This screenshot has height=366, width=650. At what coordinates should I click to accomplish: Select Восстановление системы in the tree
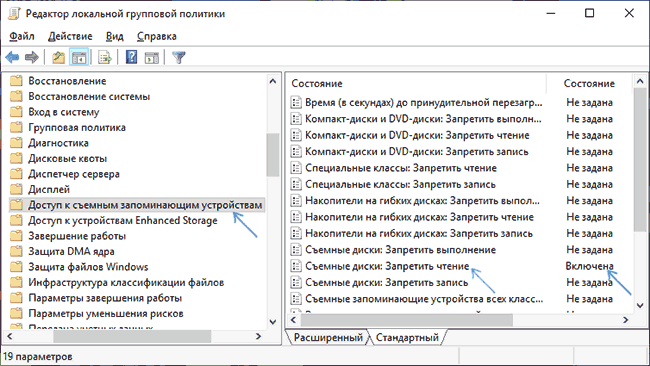[89, 97]
